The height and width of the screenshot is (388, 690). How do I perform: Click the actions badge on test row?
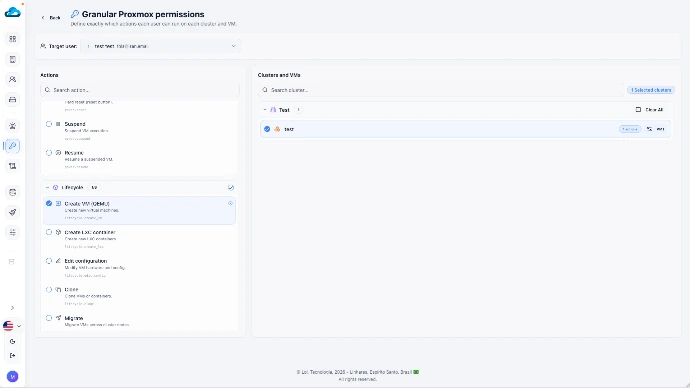pyautogui.click(x=630, y=129)
